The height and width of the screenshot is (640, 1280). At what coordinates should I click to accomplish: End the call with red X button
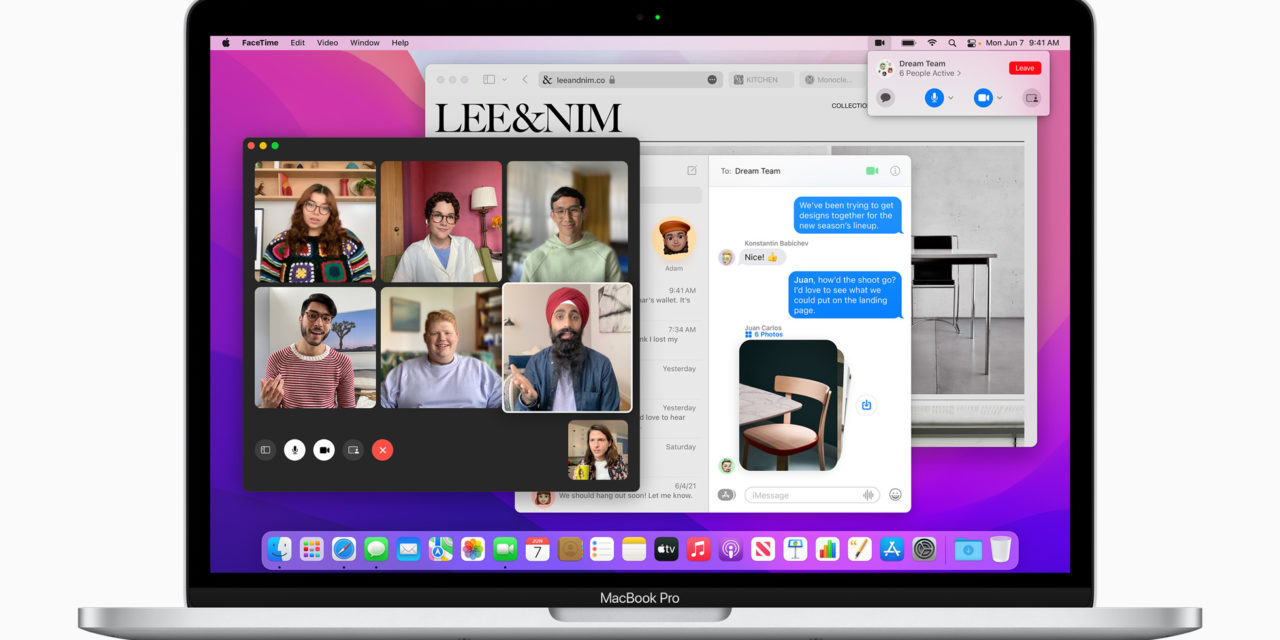(x=382, y=450)
